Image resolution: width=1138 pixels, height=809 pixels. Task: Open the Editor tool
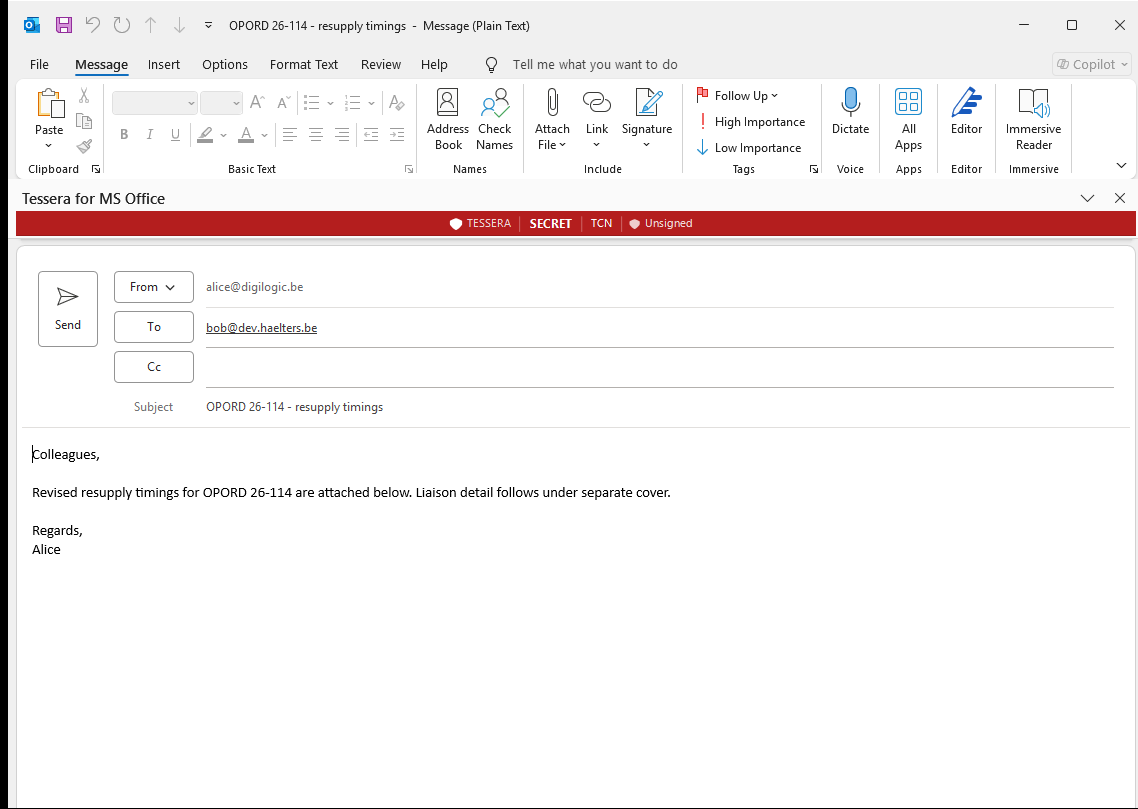(966, 111)
